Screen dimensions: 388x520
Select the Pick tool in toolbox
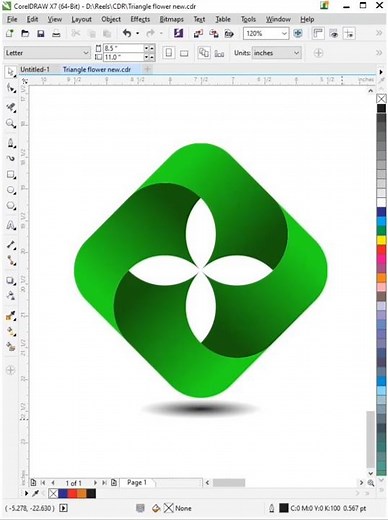pyautogui.click(x=10, y=72)
